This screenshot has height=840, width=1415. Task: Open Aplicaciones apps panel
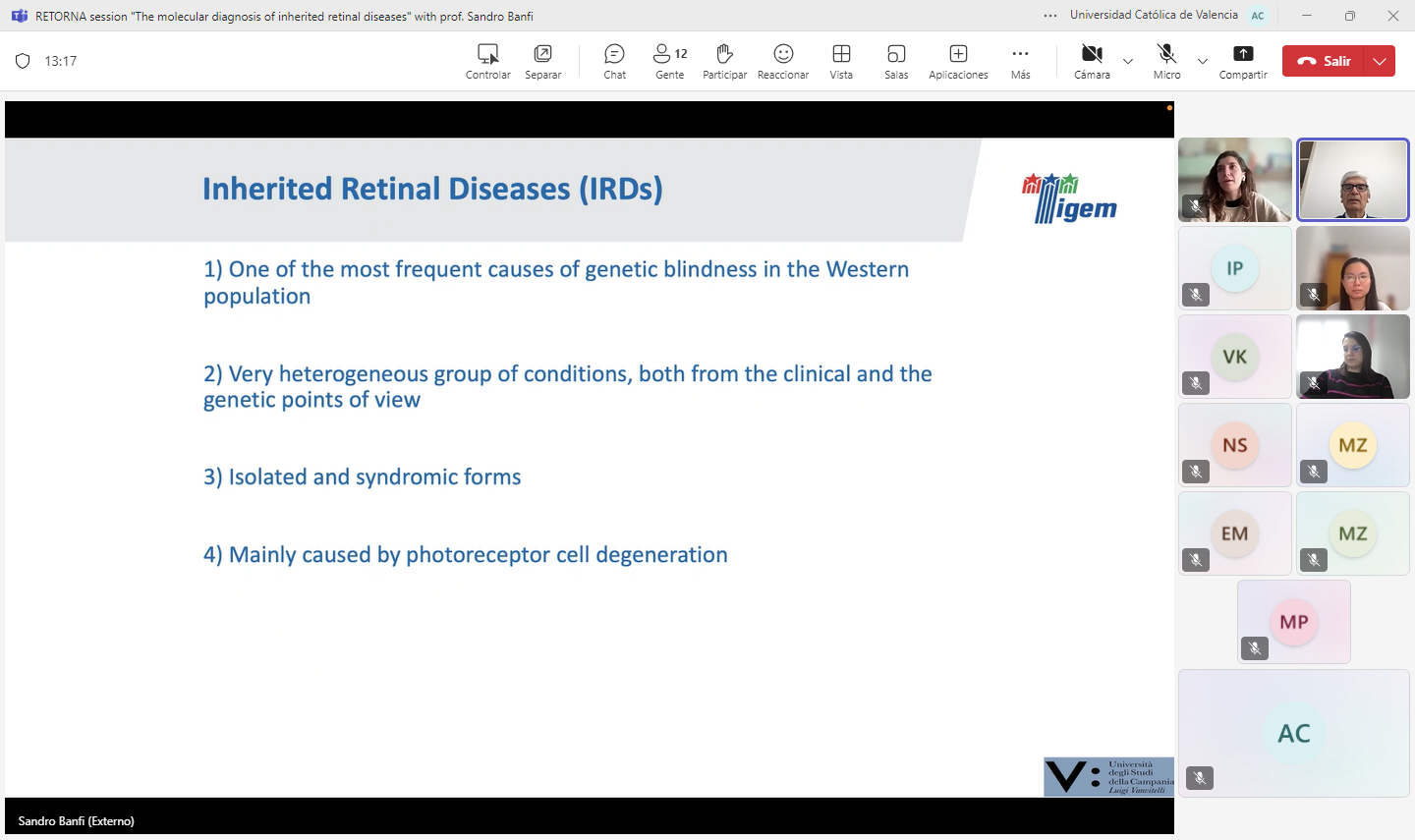(958, 61)
